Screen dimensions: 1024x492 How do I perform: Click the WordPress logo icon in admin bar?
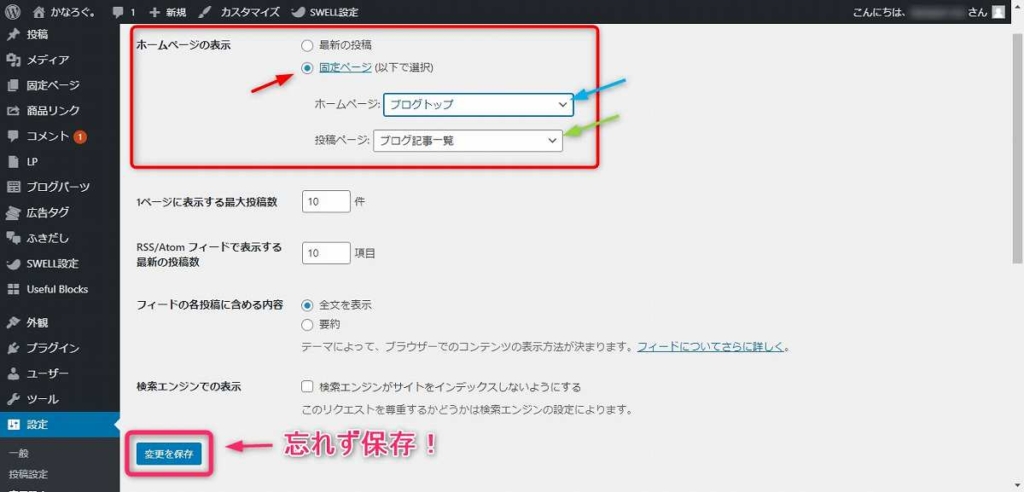(13, 12)
